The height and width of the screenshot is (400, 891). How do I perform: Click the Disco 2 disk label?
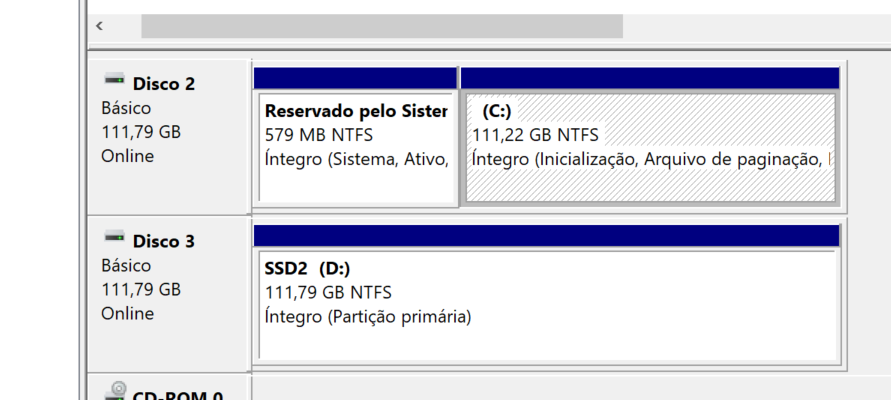tap(163, 83)
